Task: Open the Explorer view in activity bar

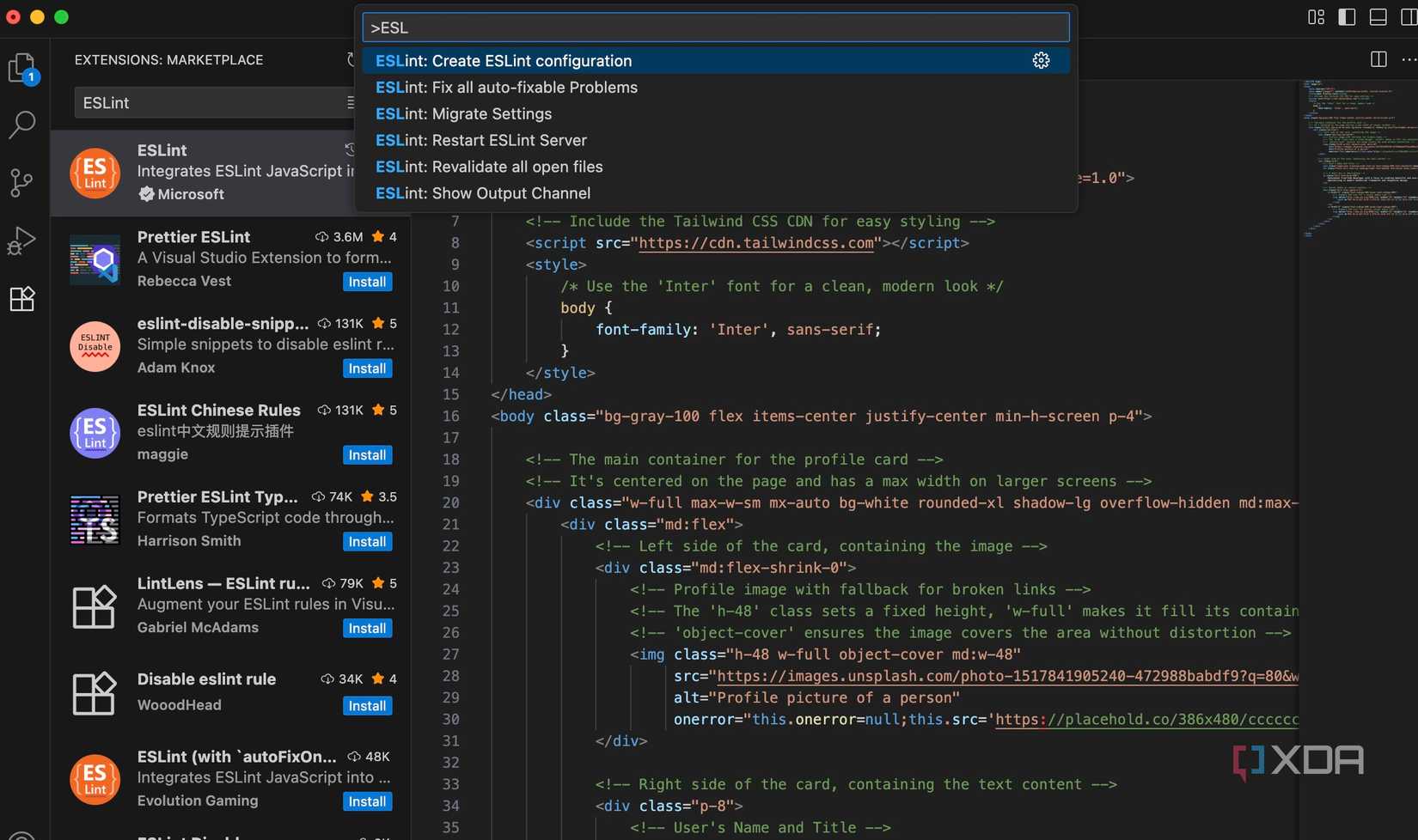Action: pyautogui.click(x=21, y=68)
